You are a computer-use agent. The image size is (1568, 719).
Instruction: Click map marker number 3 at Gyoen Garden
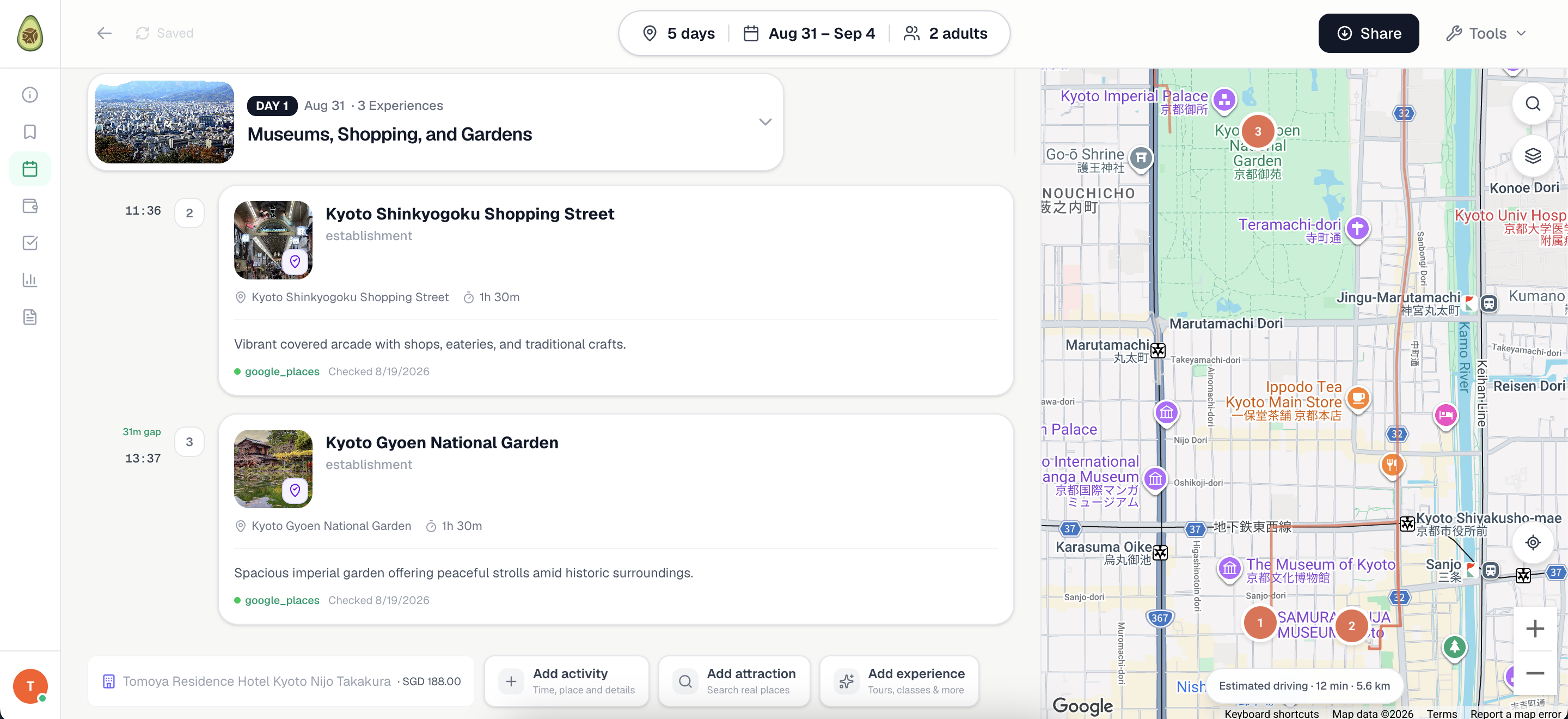(x=1258, y=131)
